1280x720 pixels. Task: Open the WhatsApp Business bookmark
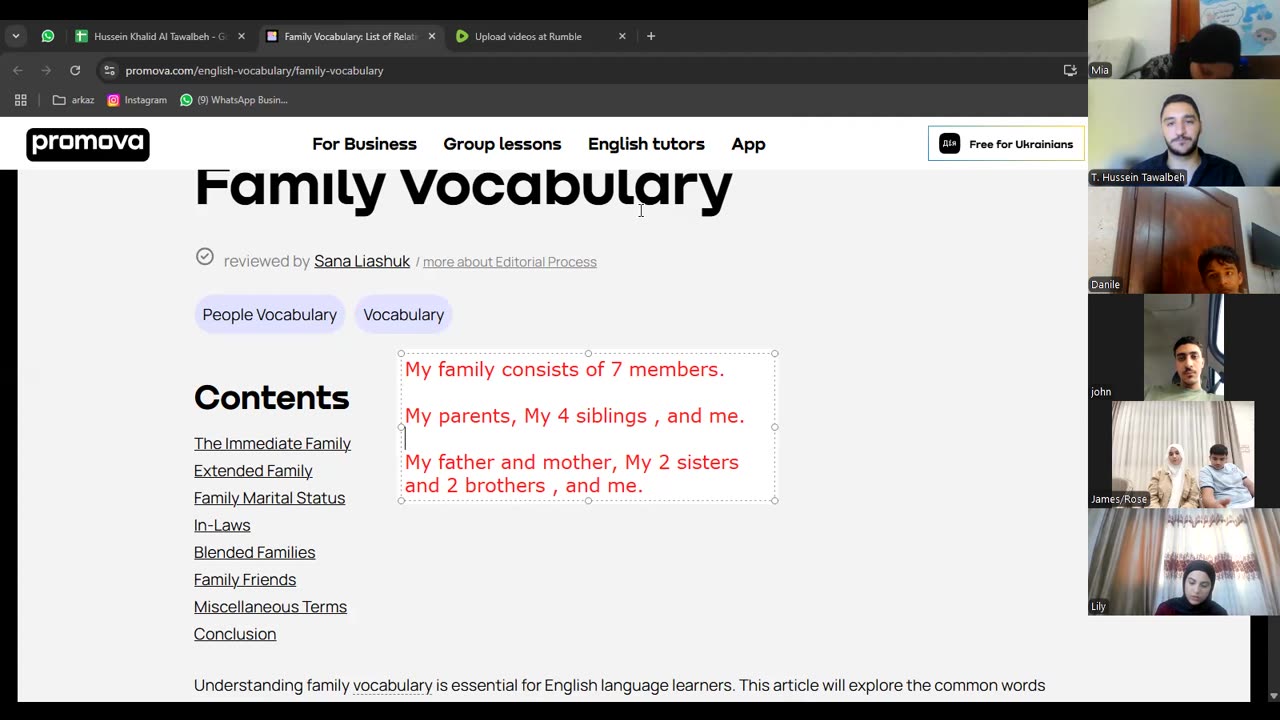point(234,100)
